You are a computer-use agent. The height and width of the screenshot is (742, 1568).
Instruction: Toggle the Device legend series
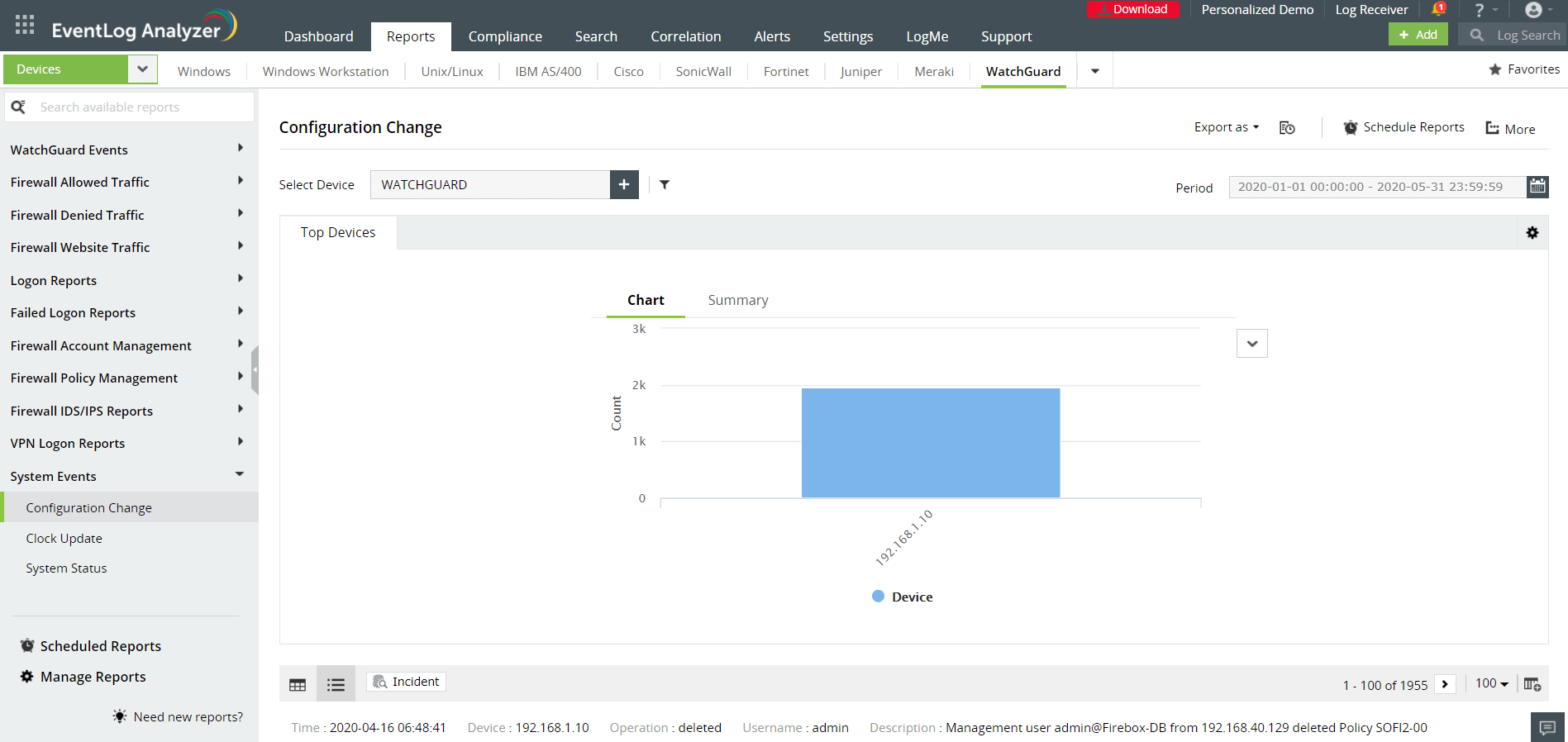pyautogui.click(x=903, y=597)
